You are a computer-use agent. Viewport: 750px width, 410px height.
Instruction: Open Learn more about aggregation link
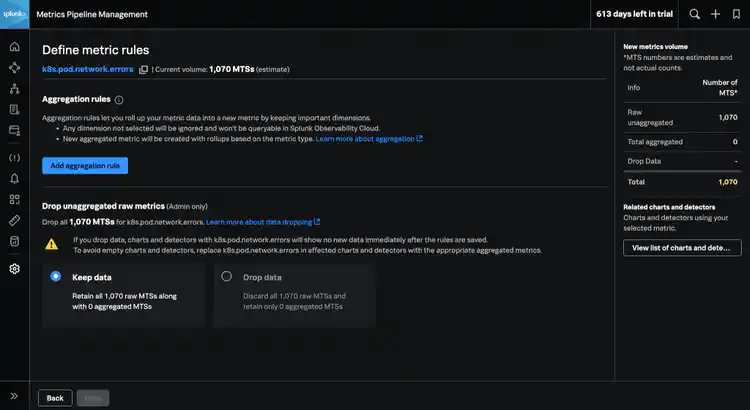coord(368,139)
